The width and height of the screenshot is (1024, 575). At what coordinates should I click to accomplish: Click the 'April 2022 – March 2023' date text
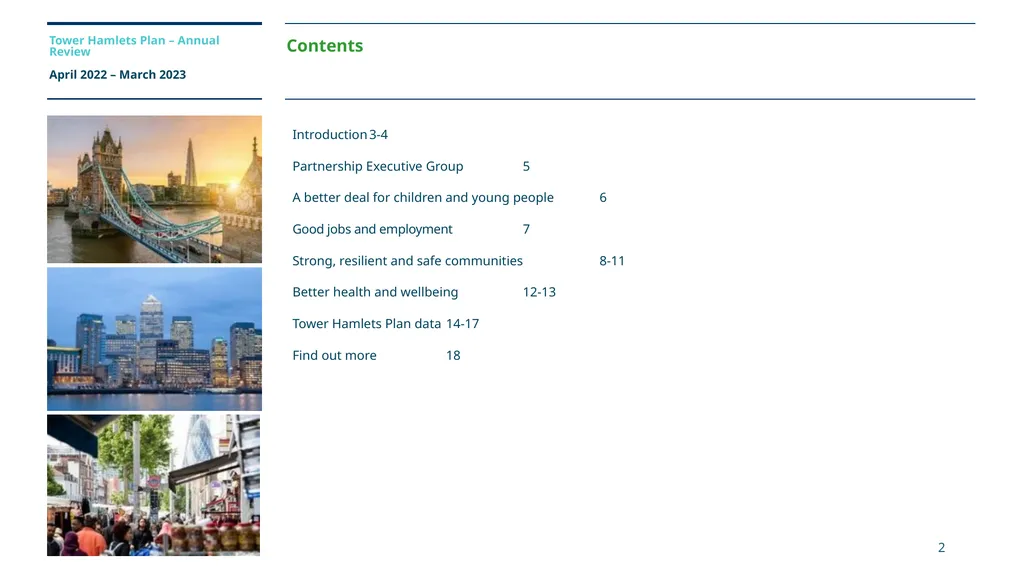click(118, 74)
